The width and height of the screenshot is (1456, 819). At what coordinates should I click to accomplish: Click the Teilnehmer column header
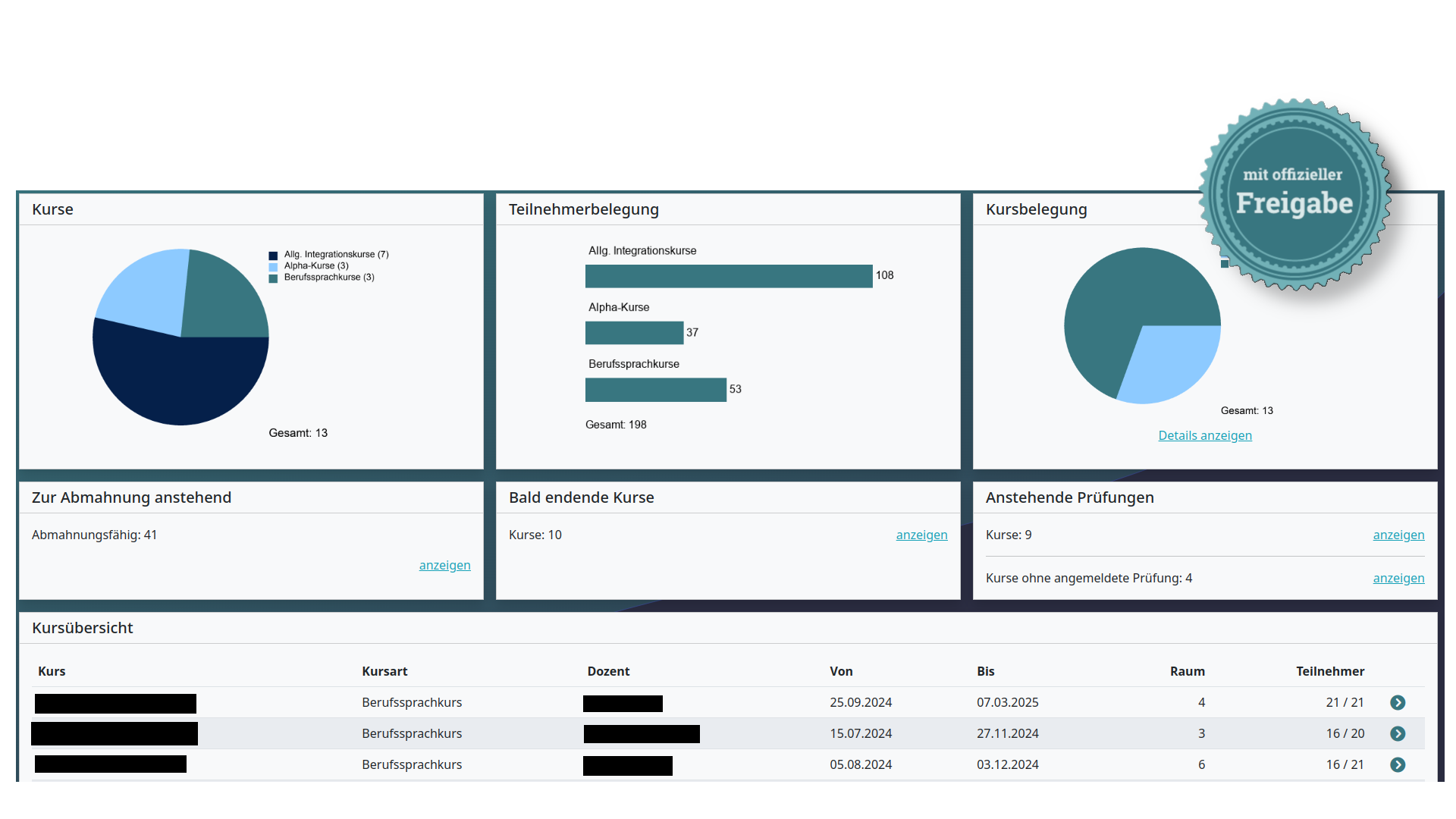[1330, 671]
